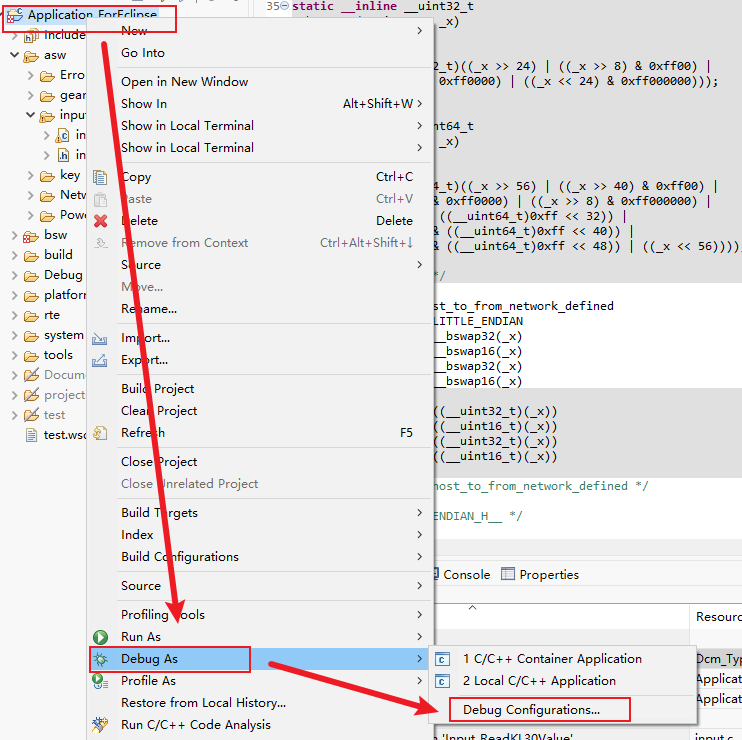Click the tools folder icon

tap(31, 356)
